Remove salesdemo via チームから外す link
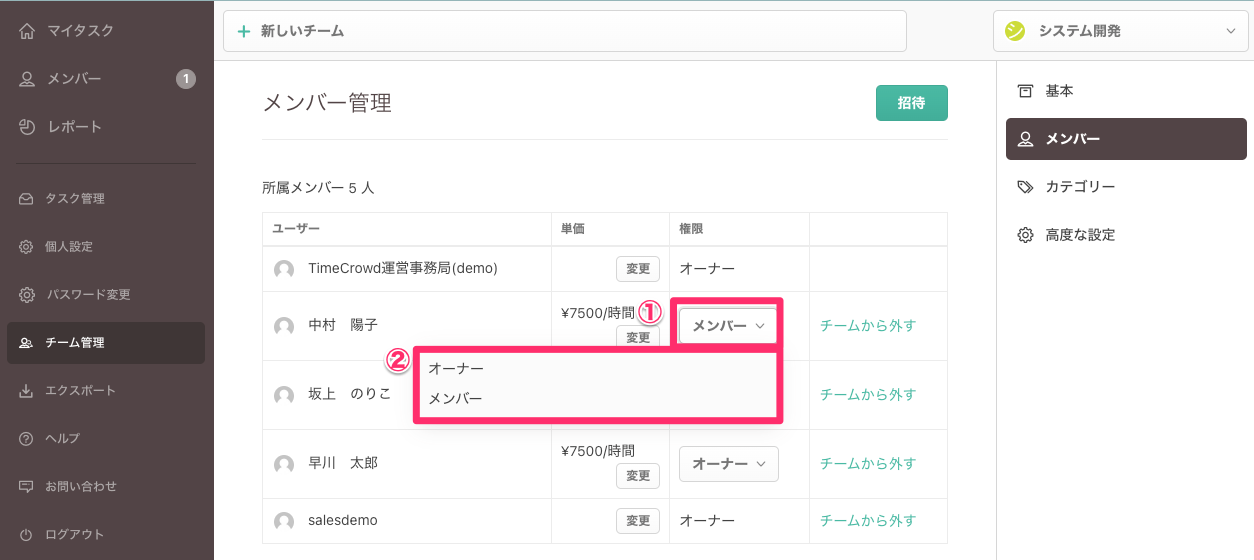1254x560 pixels. click(867, 521)
